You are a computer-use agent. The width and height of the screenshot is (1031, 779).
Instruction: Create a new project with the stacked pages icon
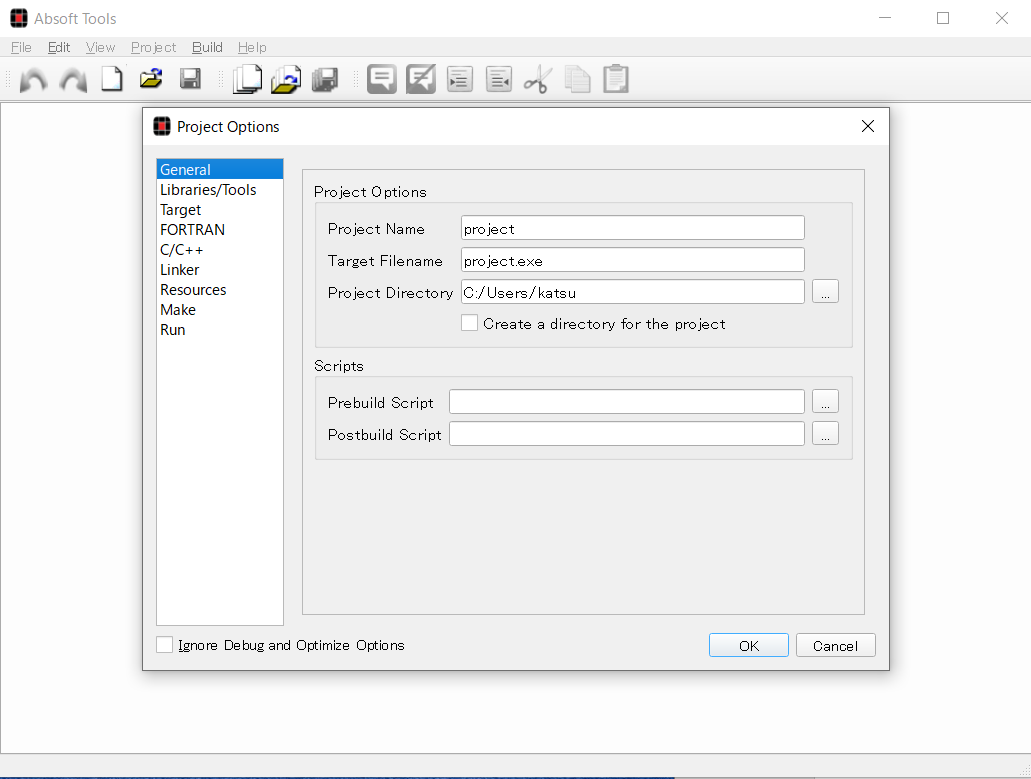pyautogui.click(x=247, y=79)
